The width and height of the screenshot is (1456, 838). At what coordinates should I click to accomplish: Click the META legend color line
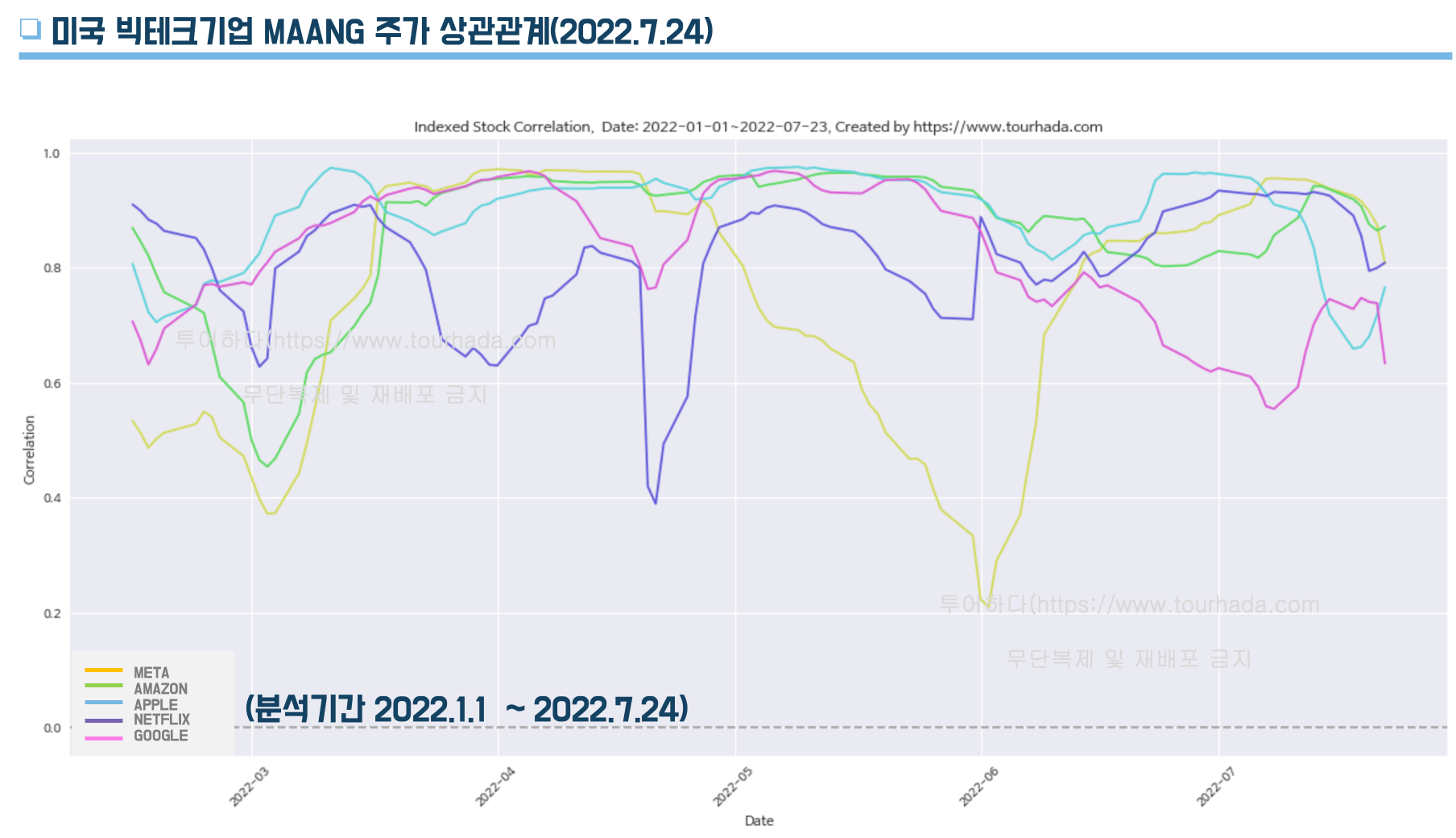(x=104, y=670)
